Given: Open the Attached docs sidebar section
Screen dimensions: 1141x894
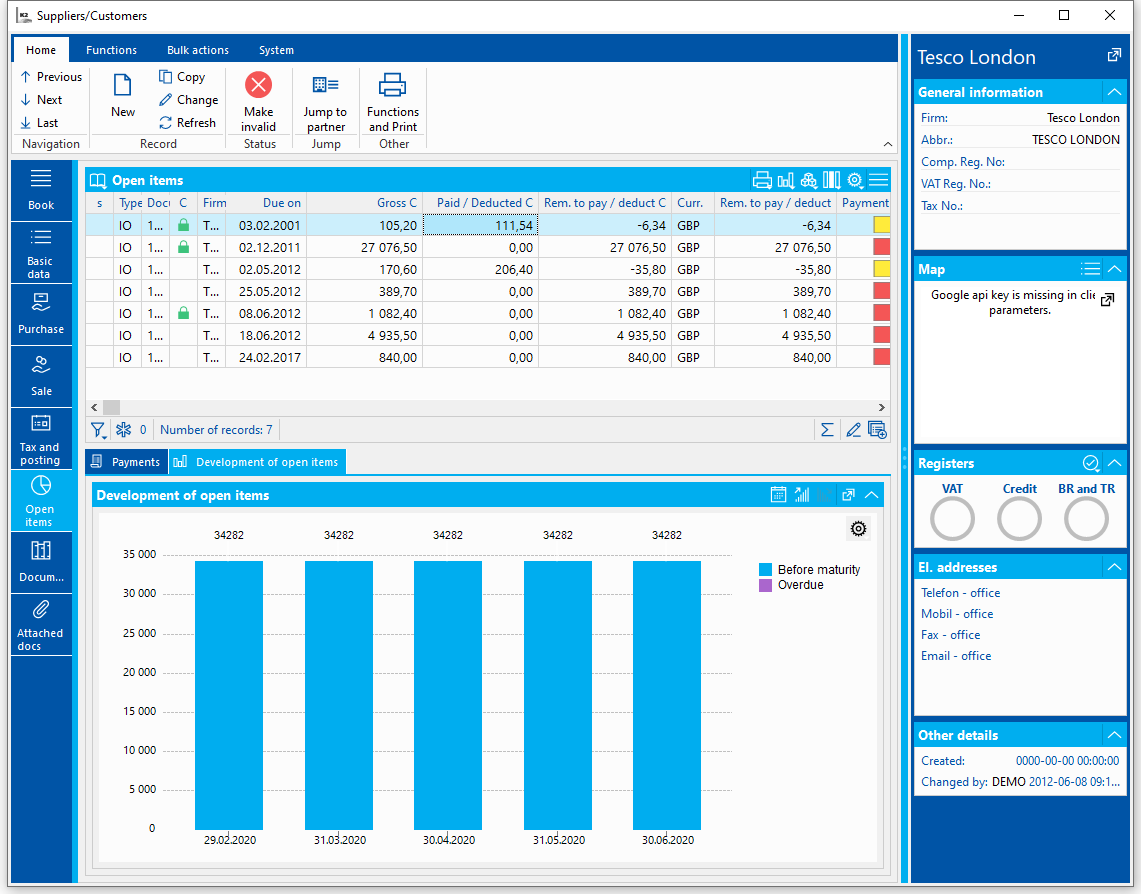Looking at the screenshot, I should point(40,624).
